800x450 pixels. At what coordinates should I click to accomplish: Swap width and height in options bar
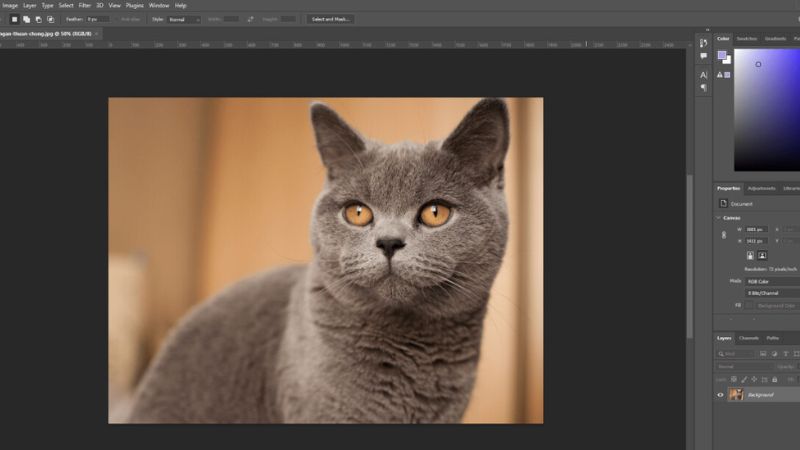250,19
